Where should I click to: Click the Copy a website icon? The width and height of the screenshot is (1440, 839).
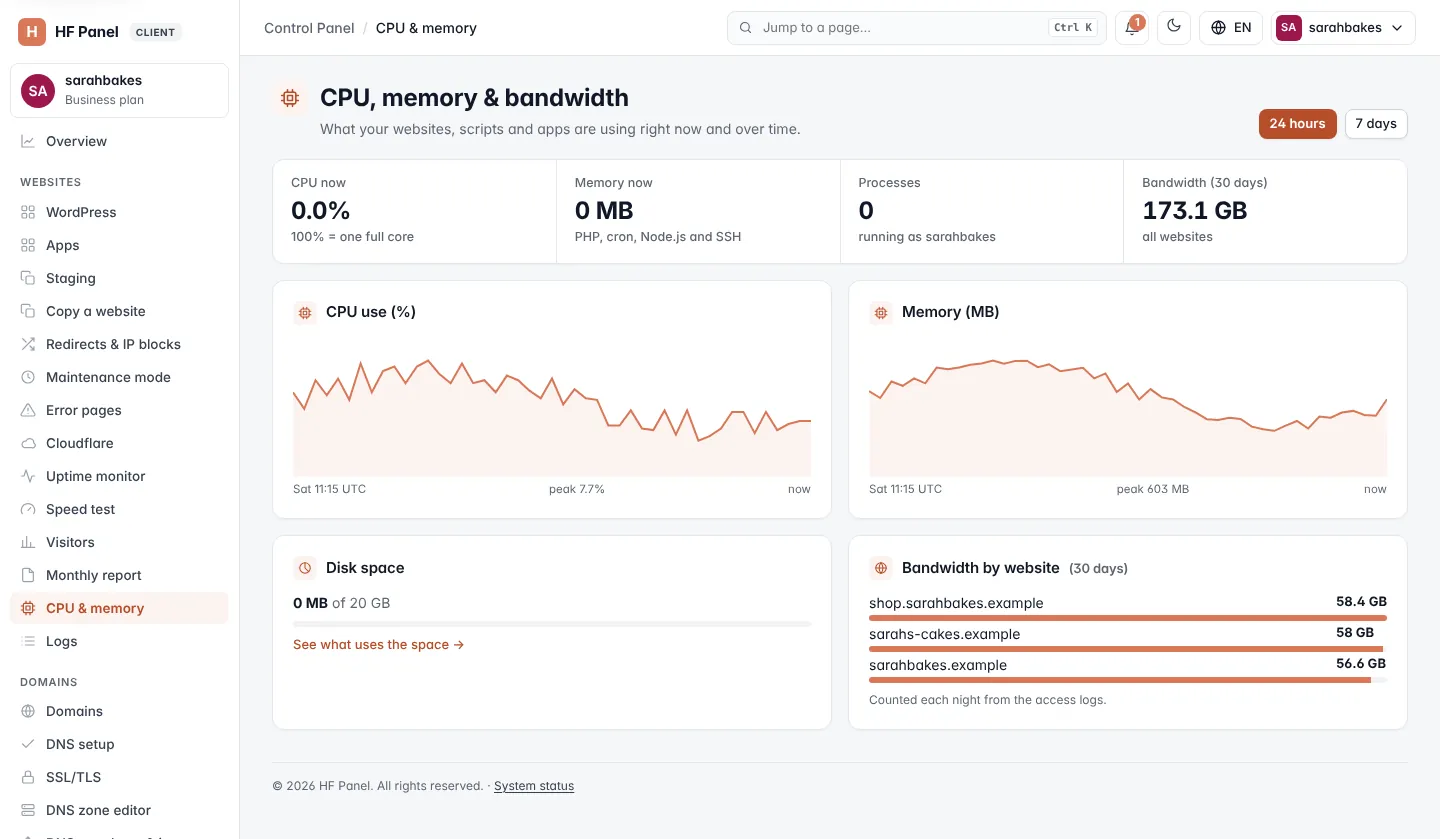[28, 311]
